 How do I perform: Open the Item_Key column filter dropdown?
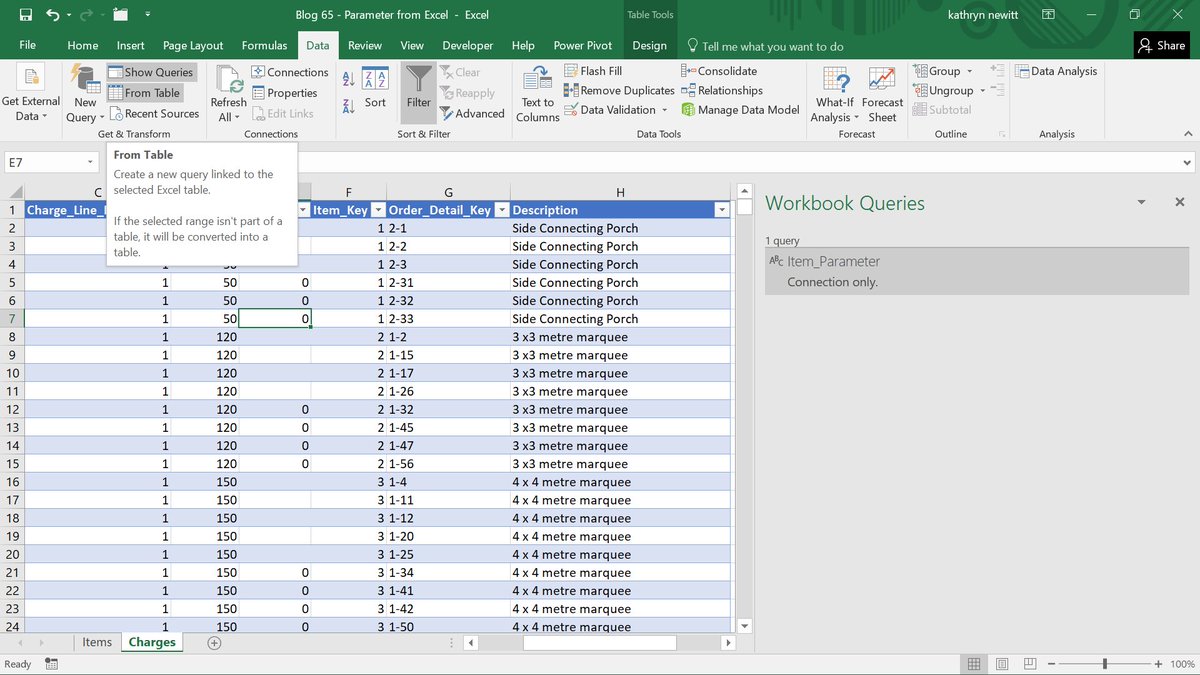[378, 210]
